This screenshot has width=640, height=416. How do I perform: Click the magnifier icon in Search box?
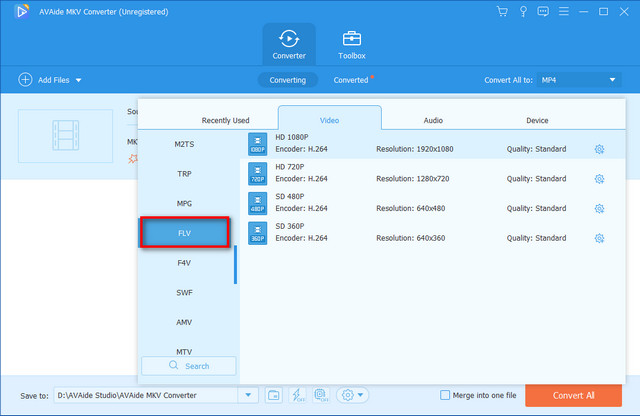point(173,365)
